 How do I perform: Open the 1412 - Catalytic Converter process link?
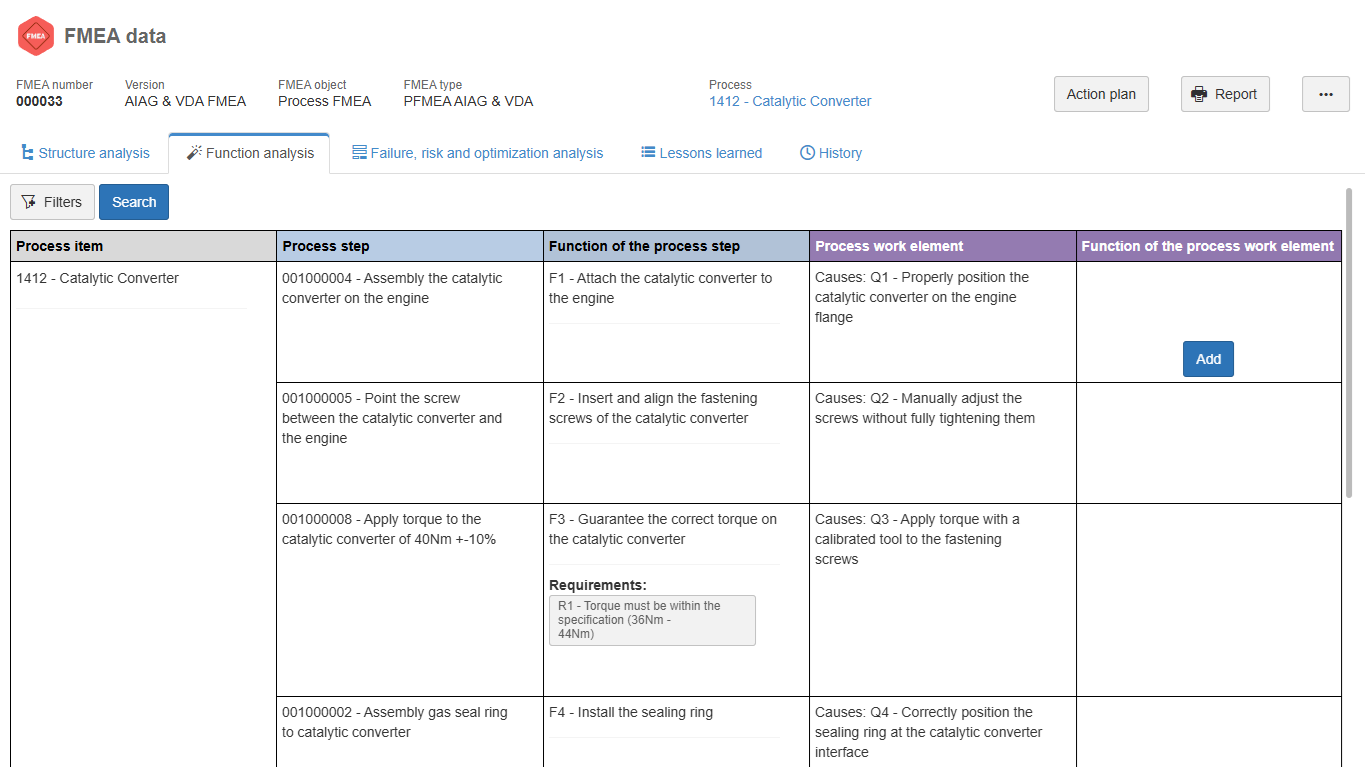(790, 101)
